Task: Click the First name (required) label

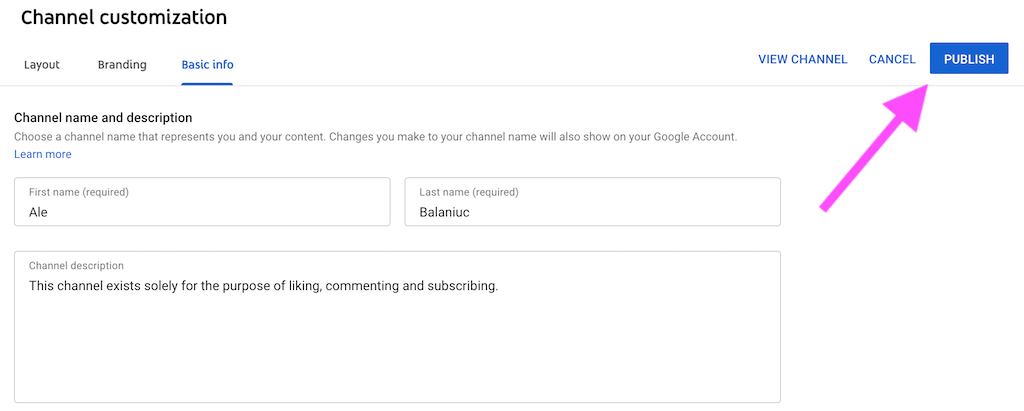Action: 79,192
